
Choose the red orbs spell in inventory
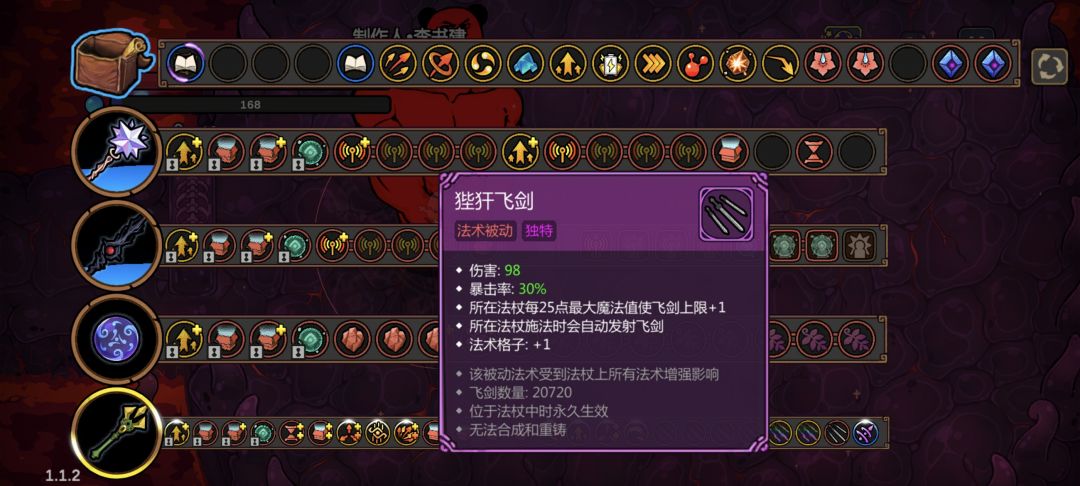click(x=695, y=64)
